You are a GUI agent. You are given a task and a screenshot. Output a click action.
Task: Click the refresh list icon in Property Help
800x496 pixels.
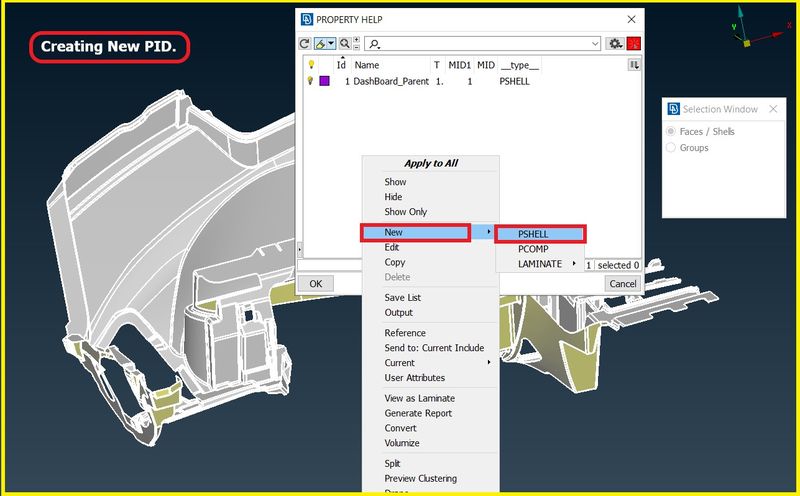click(x=305, y=44)
